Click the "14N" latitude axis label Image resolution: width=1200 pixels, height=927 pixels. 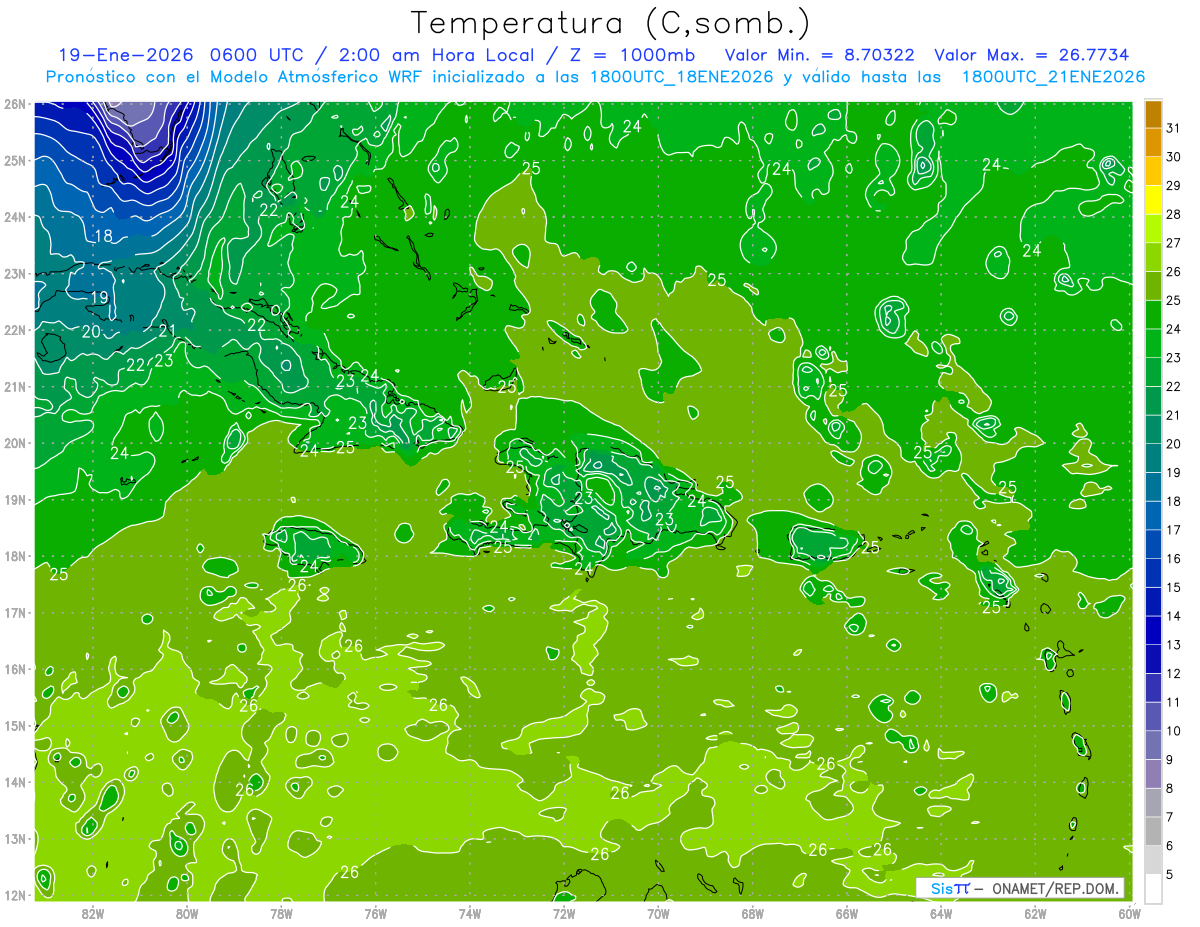[14, 782]
